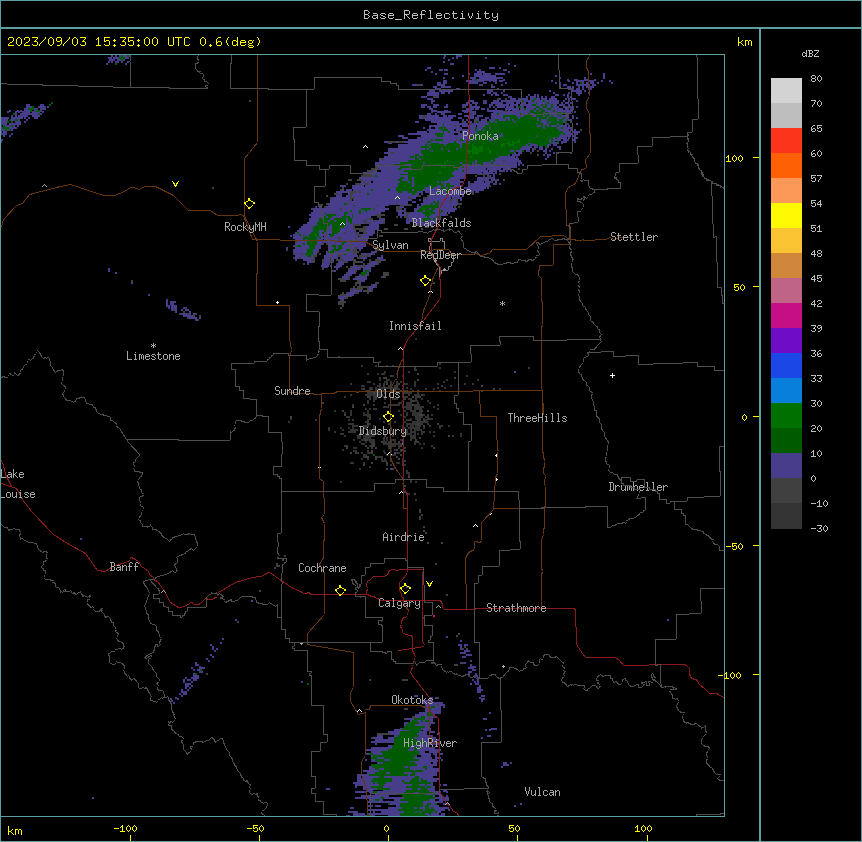Click the Calgary city label
The height and width of the screenshot is (842, 862).
pos(399,603)
